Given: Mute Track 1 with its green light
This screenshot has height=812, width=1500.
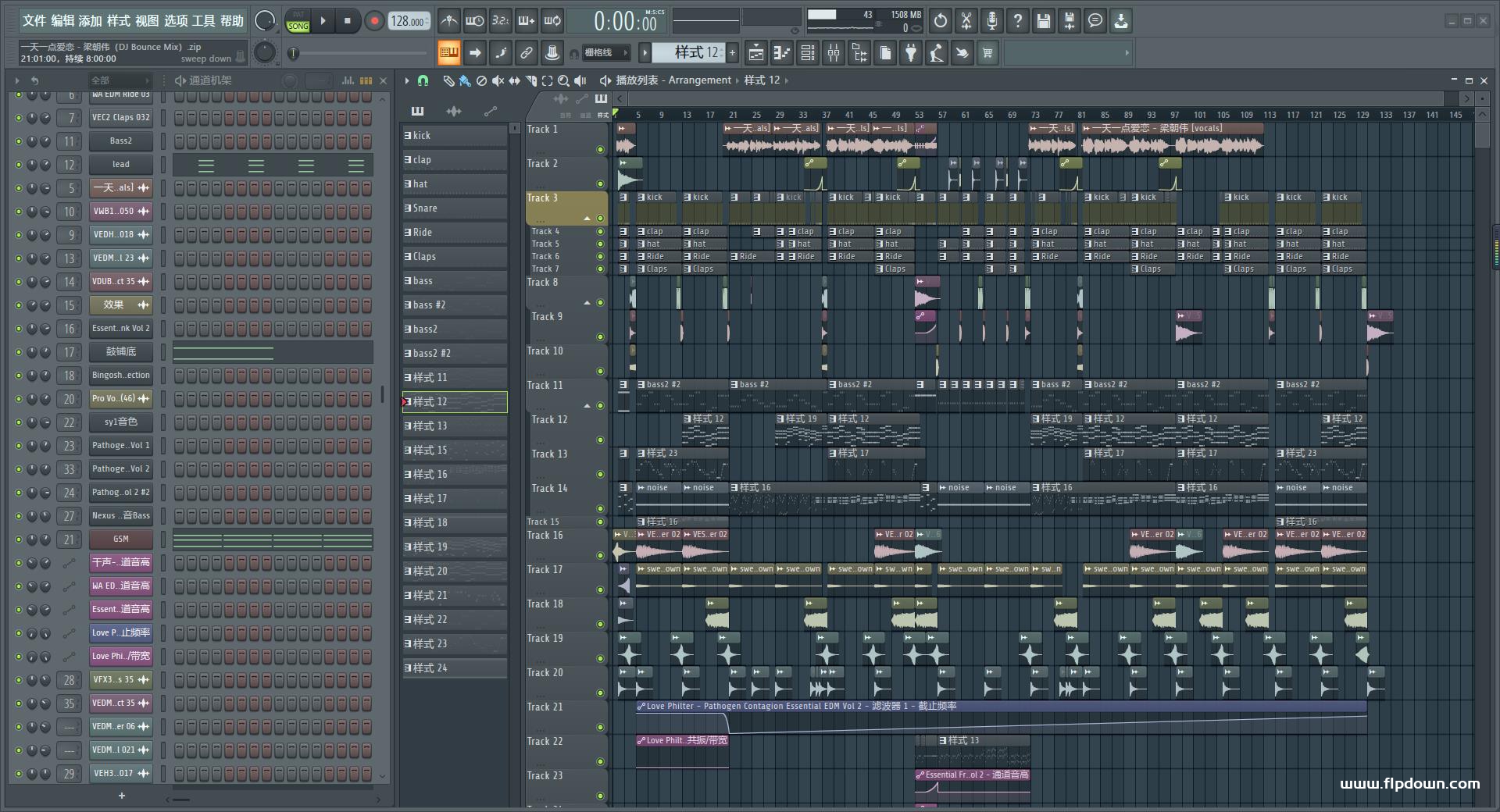Looking at the screenshot, I should pos(600,150).
